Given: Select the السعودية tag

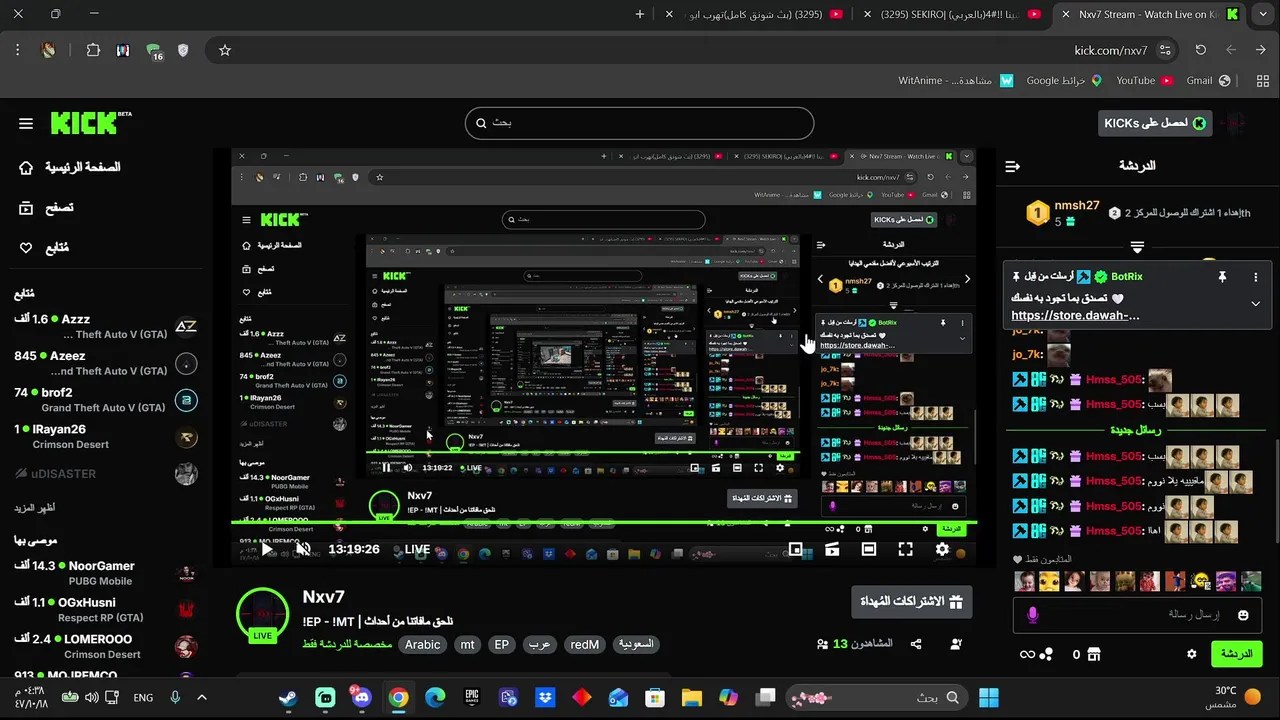Looking at the screenshot, I should pos(636,645).
